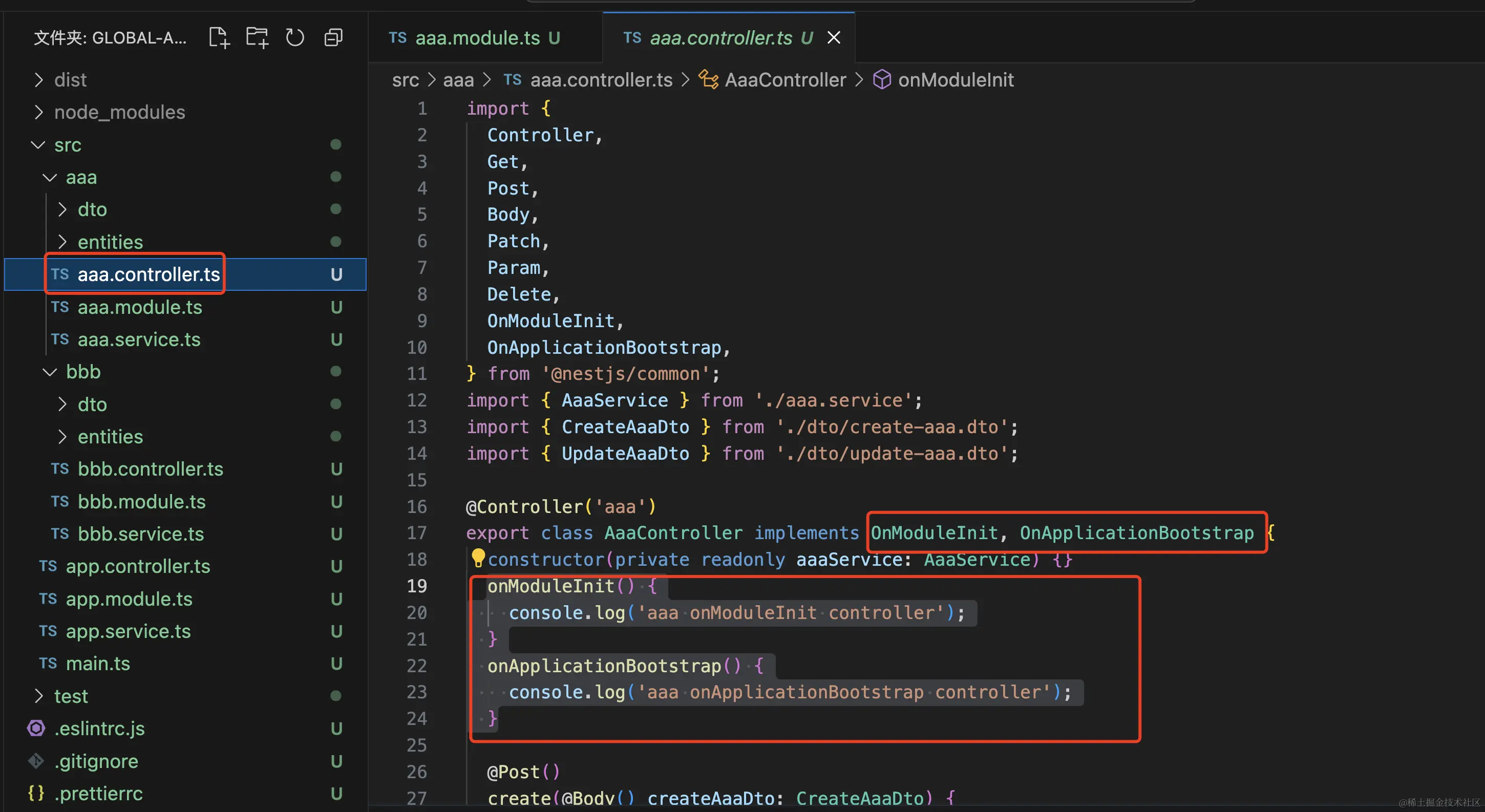Image resolution: width=1485 pixels, height=812 pixels.
Task: Expand the test folder
Action: (x=70, y=696)
